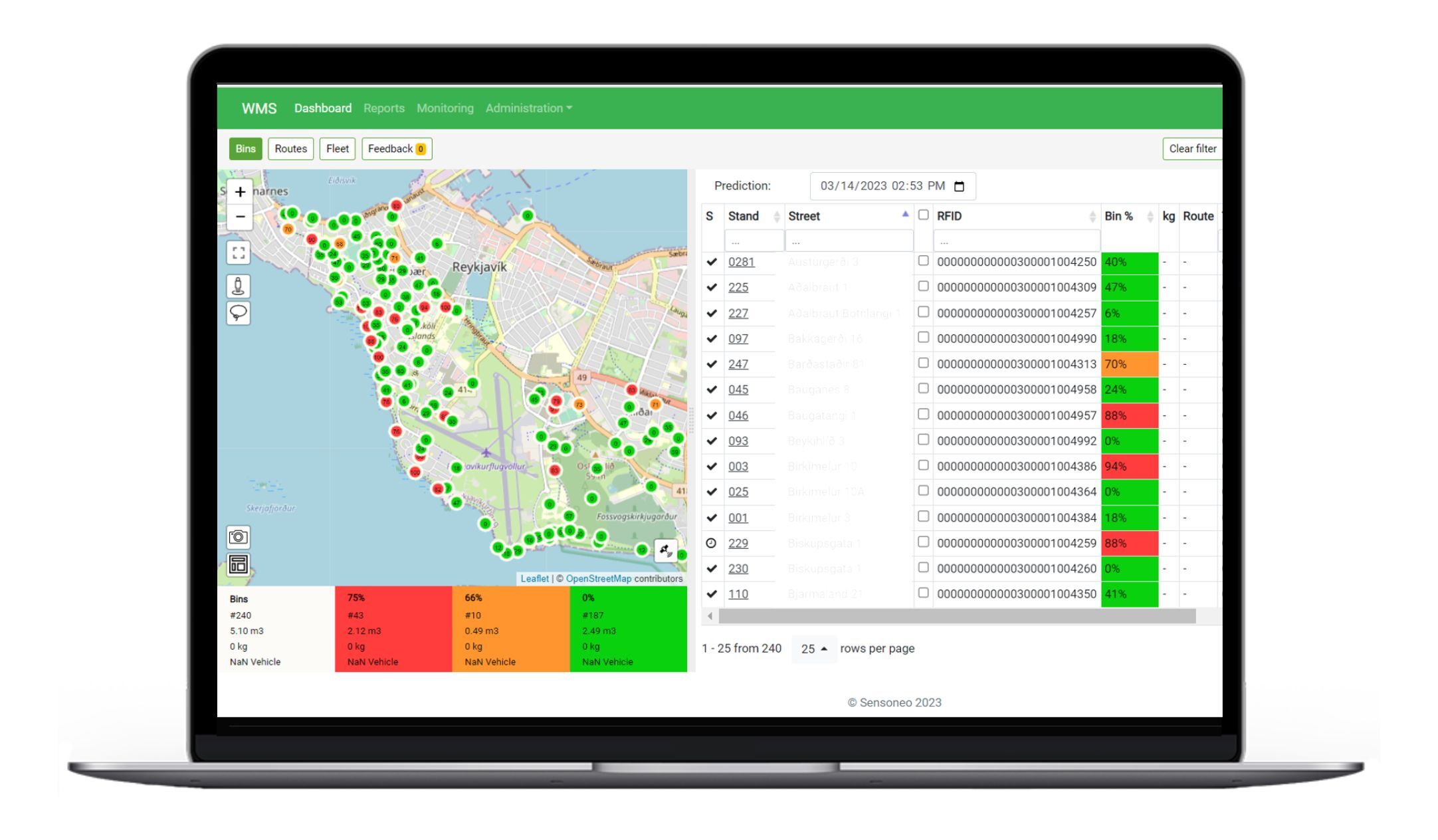The height and width of the screenshot is (840, 1438).
Task: Check the box for stand 0281
Action: [923, 261]
